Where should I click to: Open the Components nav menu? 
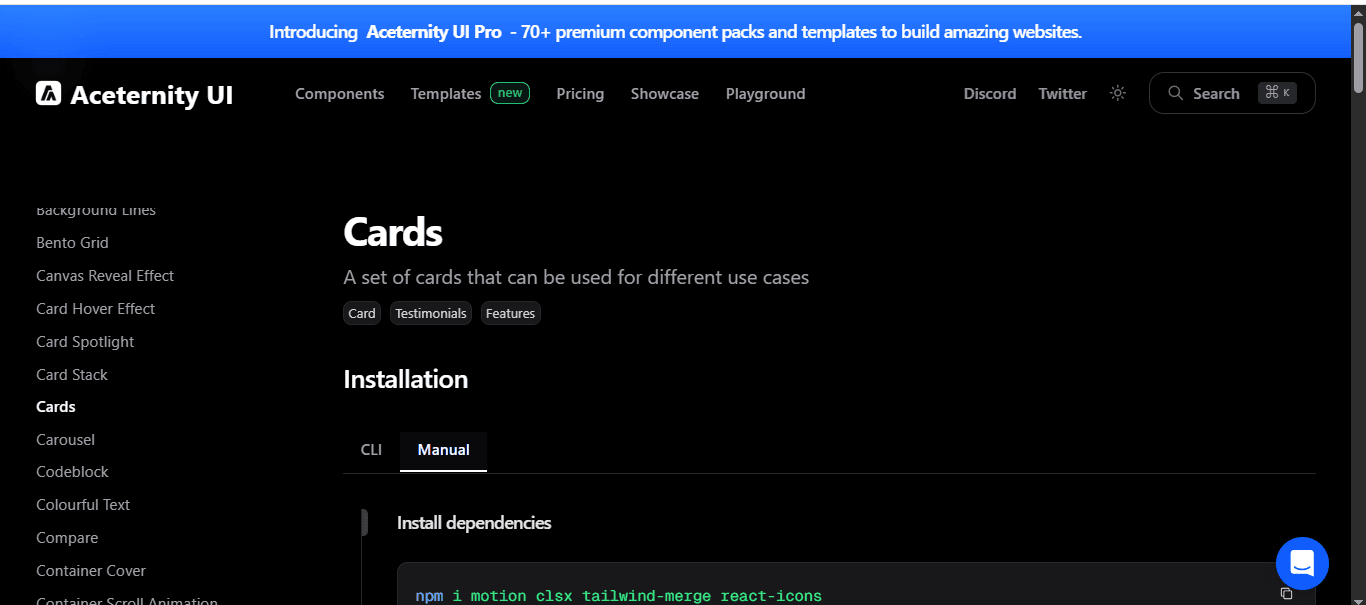(x=339, y=94)
